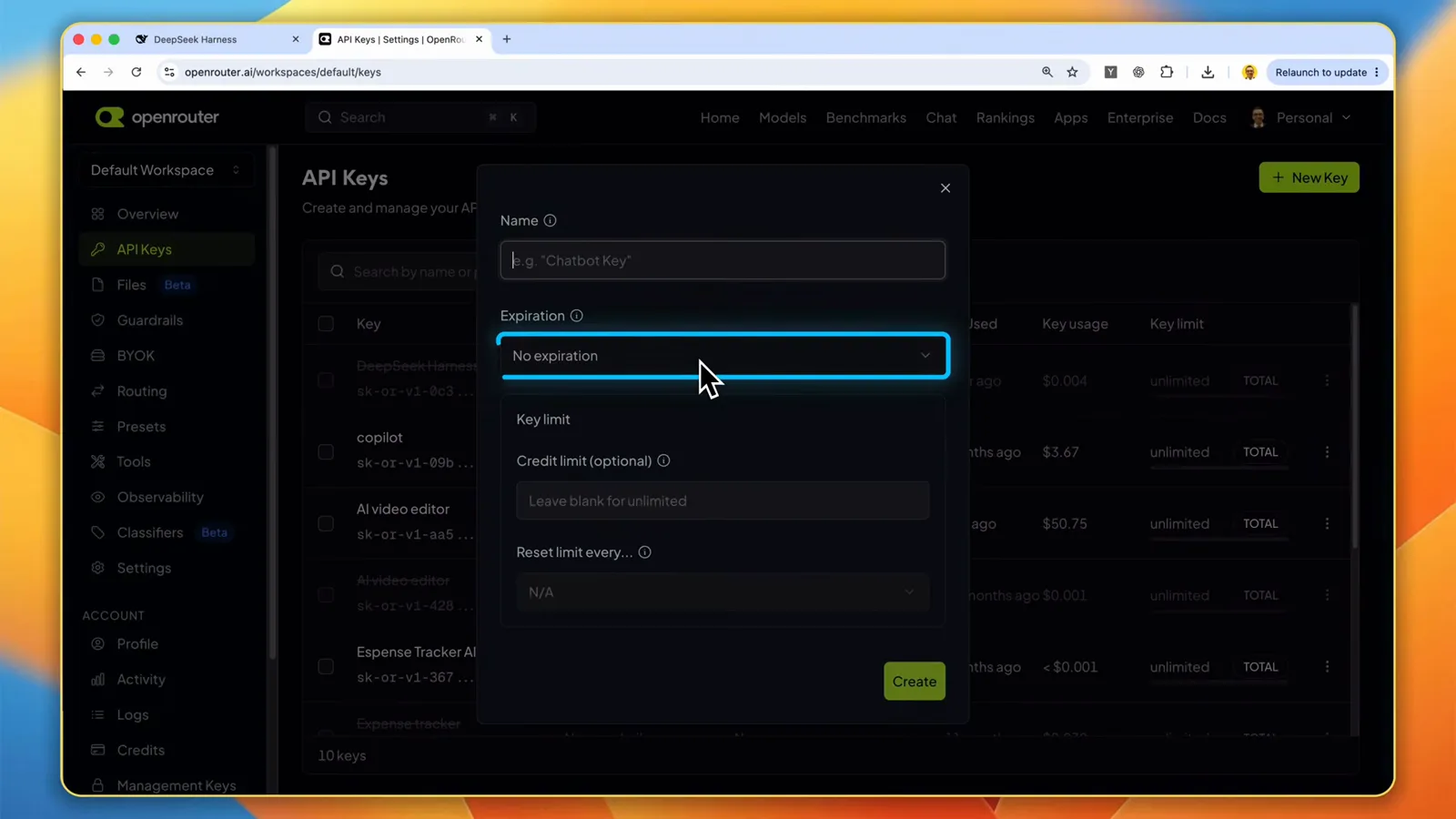The height and width of the screenshot is (819, 1456).
Task: Reload the page
Action: tap(136, 72)
